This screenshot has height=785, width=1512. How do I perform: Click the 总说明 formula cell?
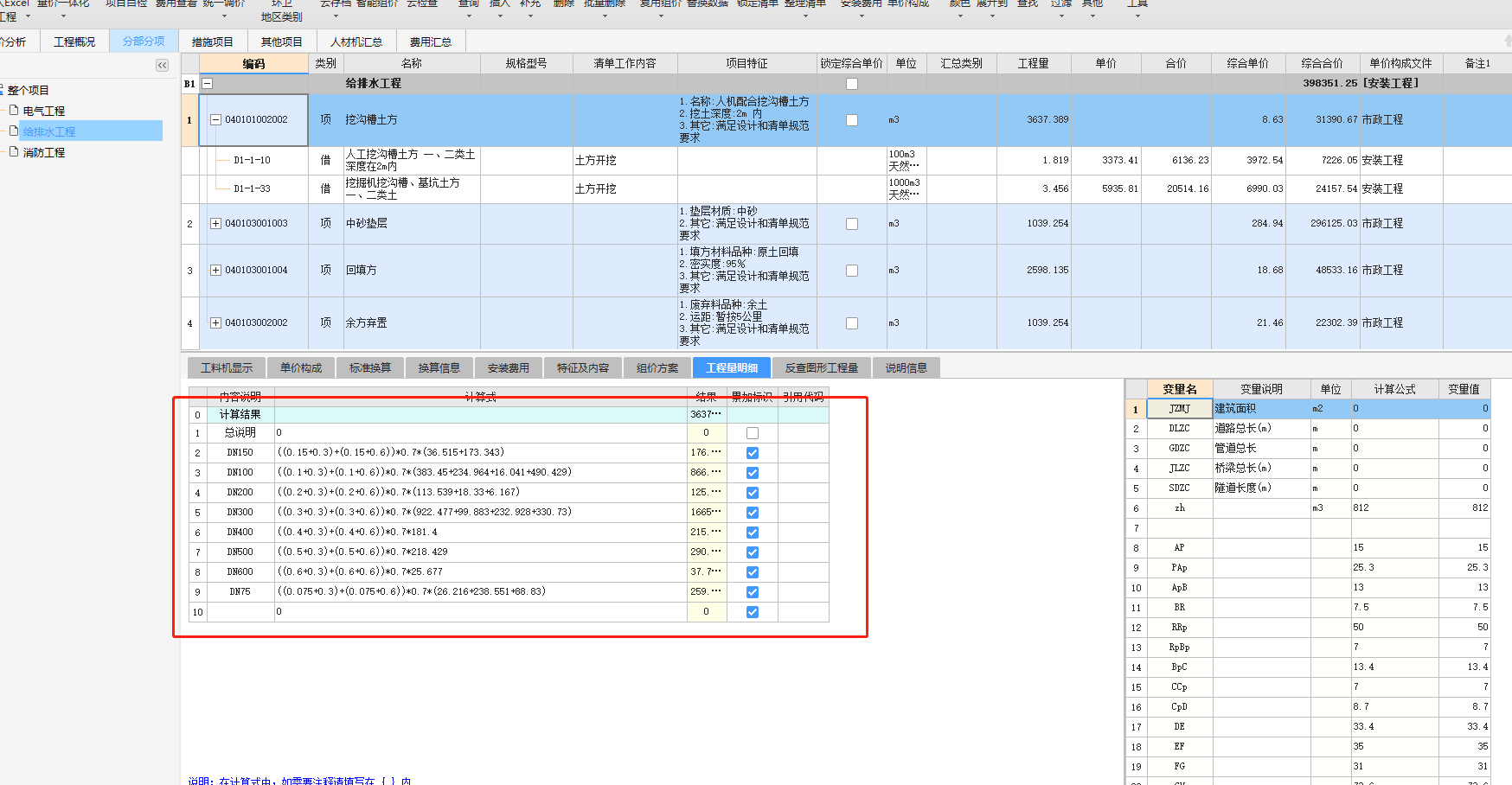[x=480, y=432]
